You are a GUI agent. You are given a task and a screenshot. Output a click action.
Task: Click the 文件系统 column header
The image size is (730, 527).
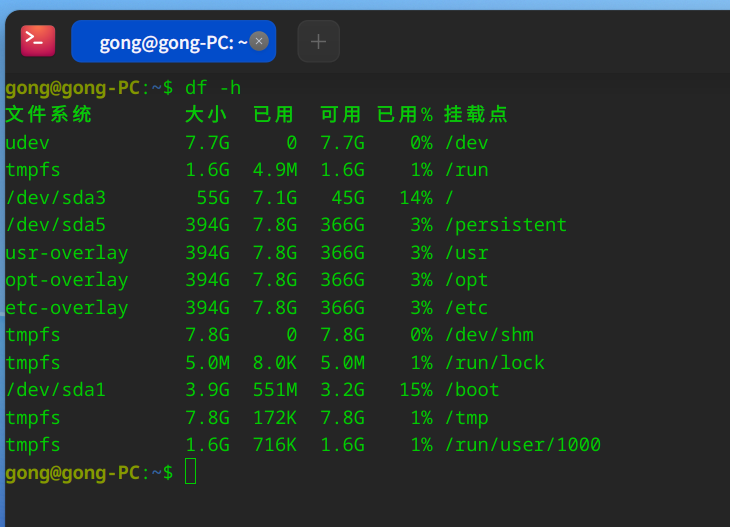(x=48, y=115)
